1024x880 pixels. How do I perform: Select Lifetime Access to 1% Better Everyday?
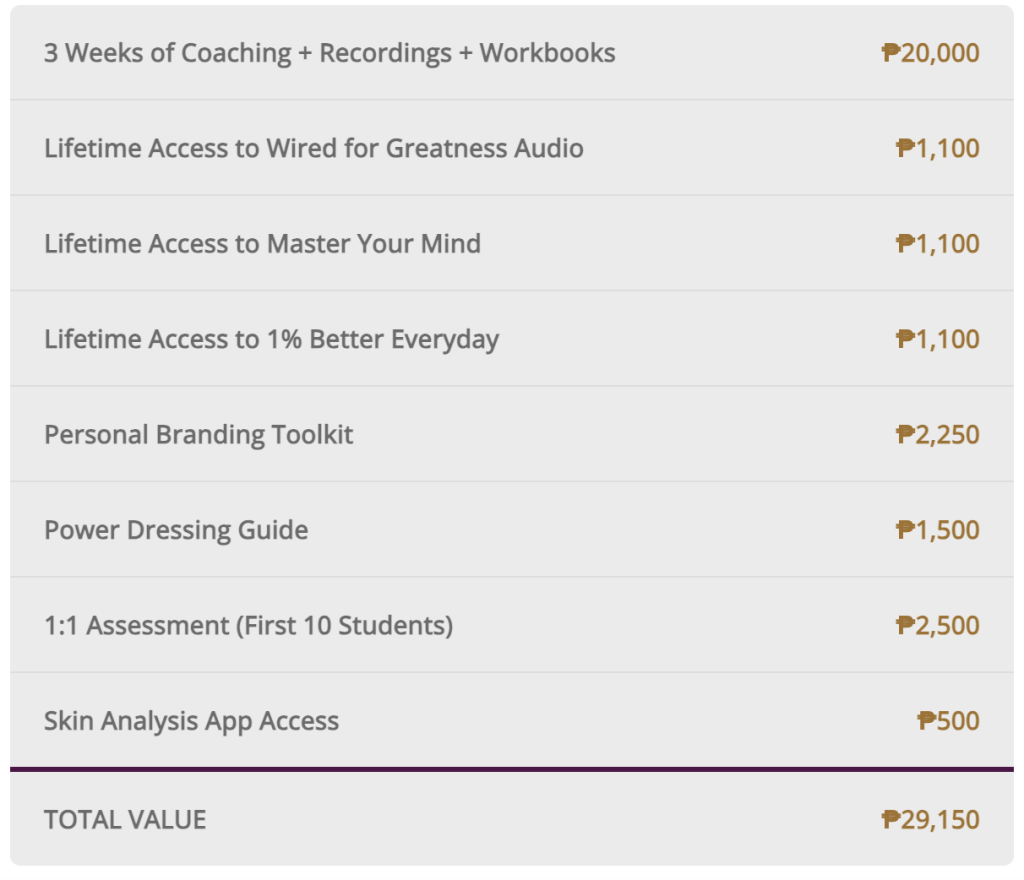271,340
